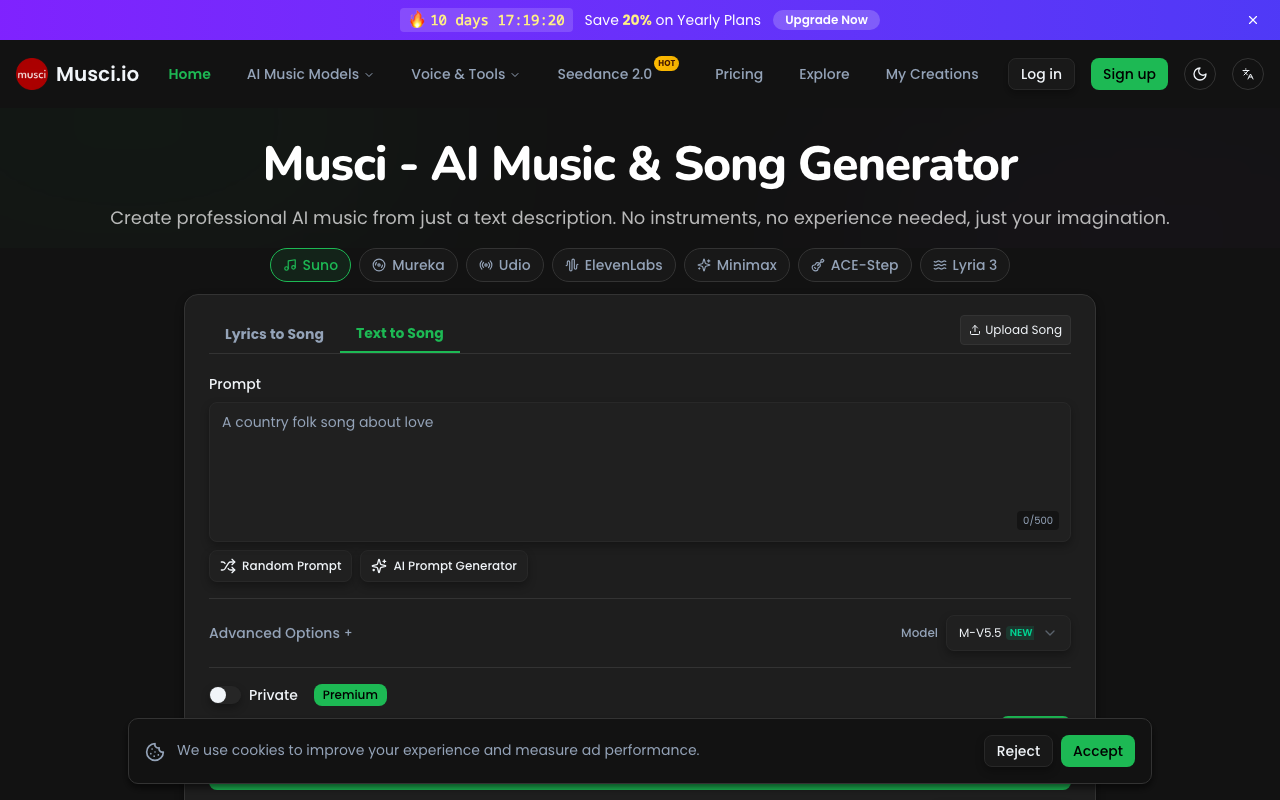Close the promo banner with X
Viewport: 1280px width, 800px height.
(1253, 20)
